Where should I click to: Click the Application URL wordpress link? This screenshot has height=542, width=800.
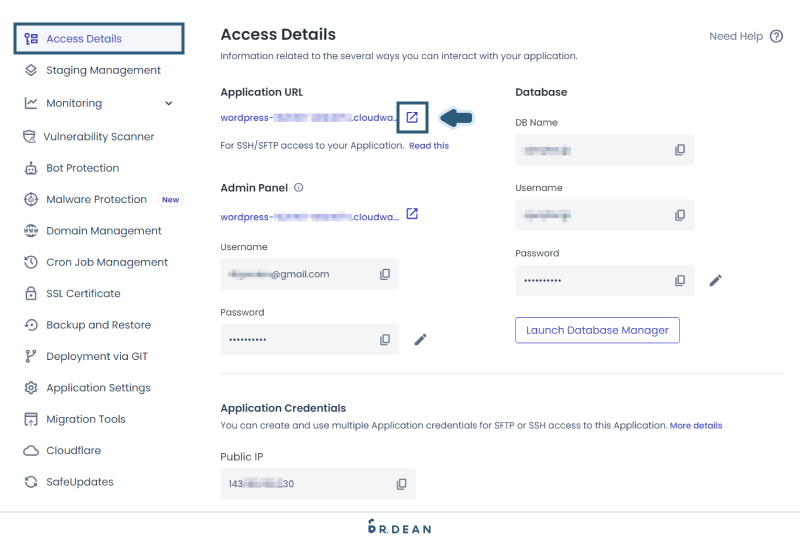coord(309,118)
